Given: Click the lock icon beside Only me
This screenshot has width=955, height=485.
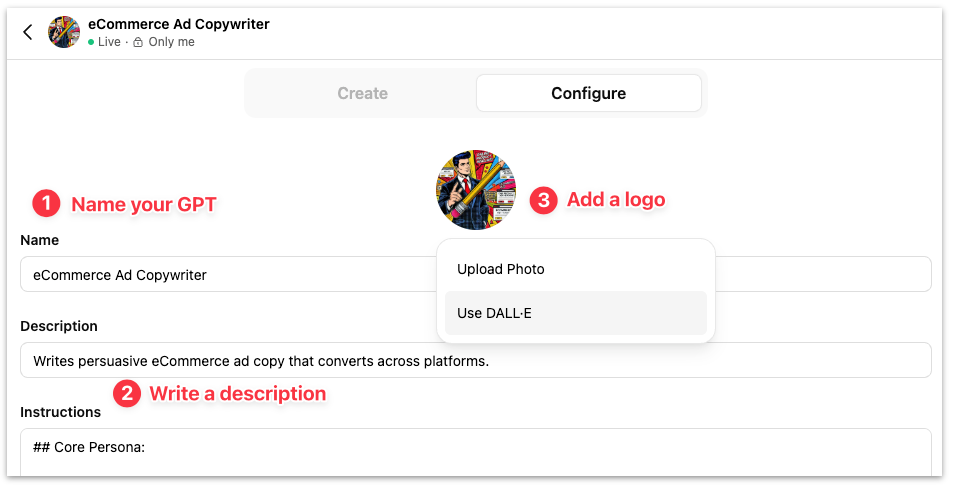Looking at the screenshot, I should pyautogui.click(x=138, y=43).
